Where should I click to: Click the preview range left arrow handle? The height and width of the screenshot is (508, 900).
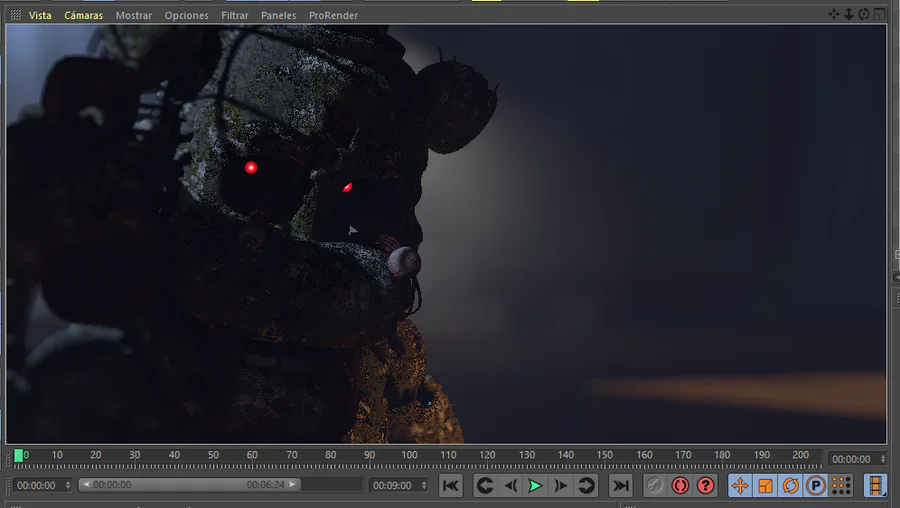(x=86, y=485)
